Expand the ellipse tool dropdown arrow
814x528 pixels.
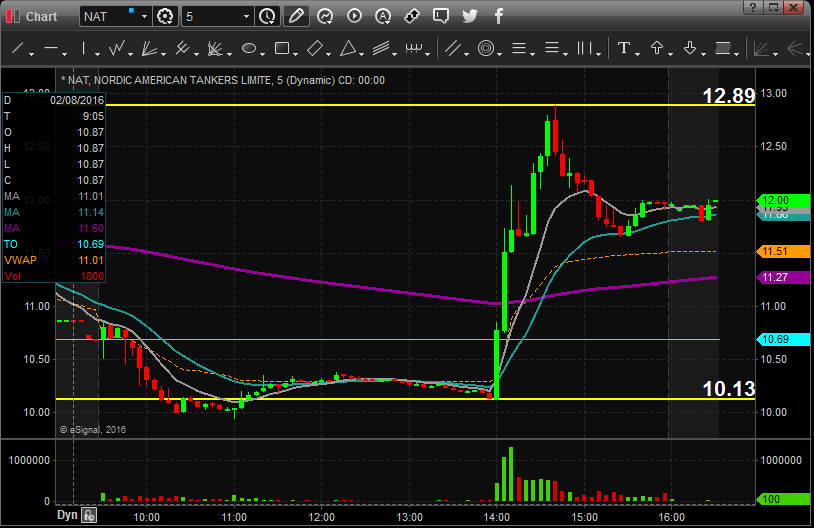click(x=262, y=53)
